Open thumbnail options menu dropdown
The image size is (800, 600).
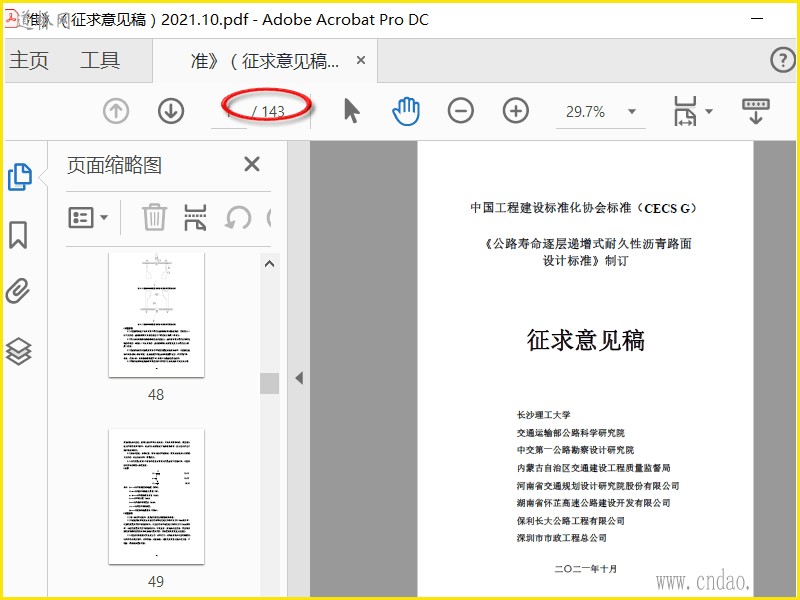(88, 218)
